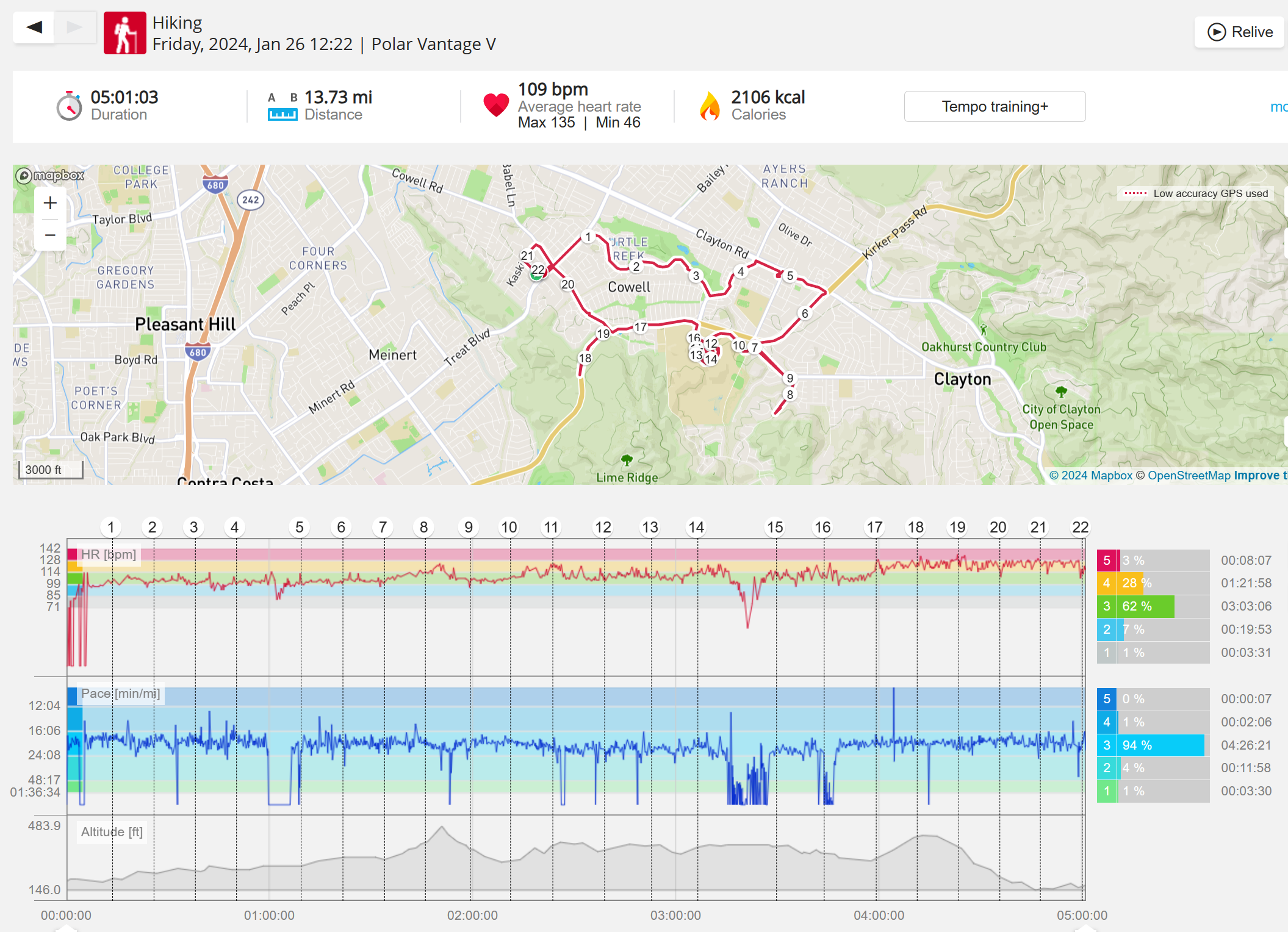Select lap marker 5 above graph

point(299,527)
